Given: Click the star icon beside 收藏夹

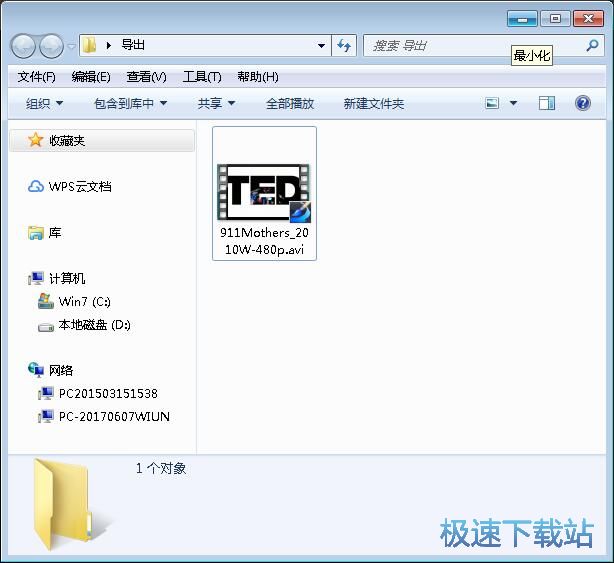Looking at the screenshot, I should [x=35, y=140].
